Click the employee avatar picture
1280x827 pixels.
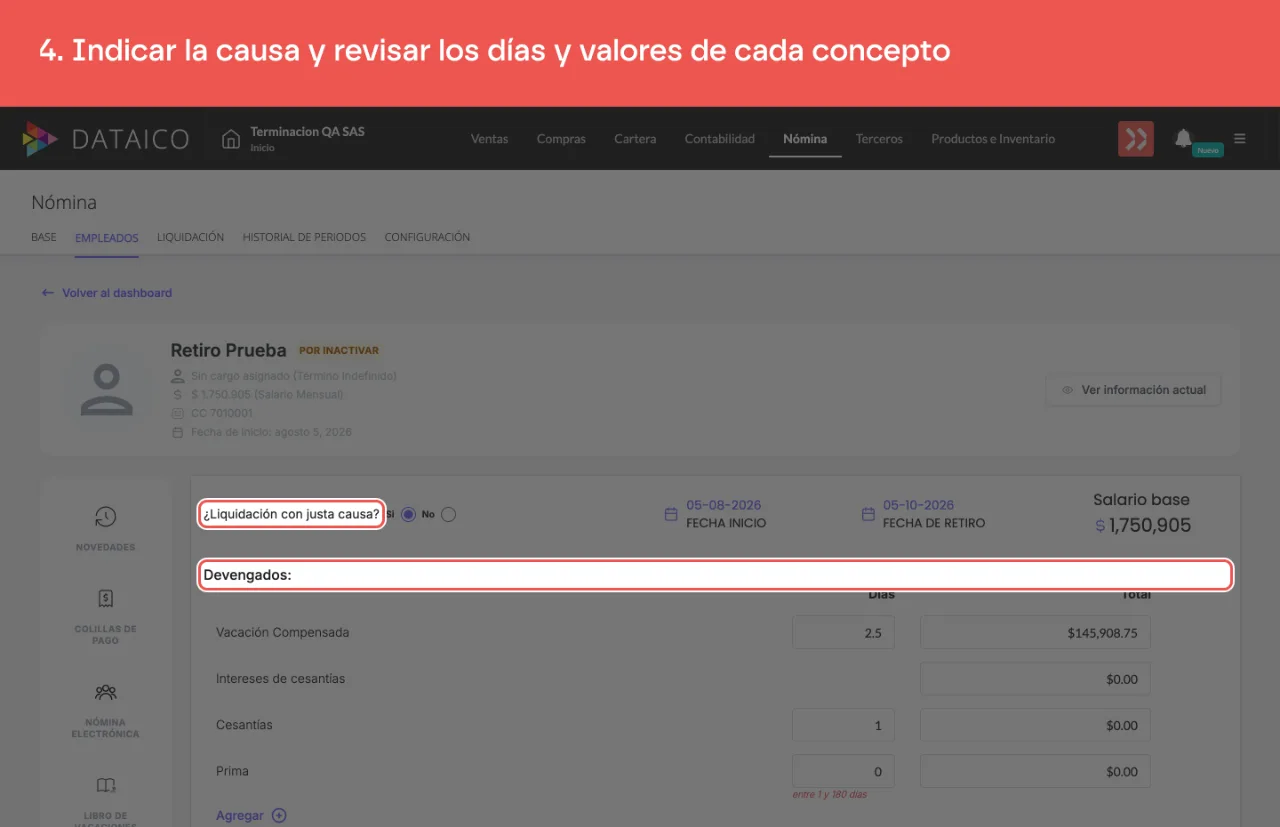pyautogui.click(x=106, y=390)
